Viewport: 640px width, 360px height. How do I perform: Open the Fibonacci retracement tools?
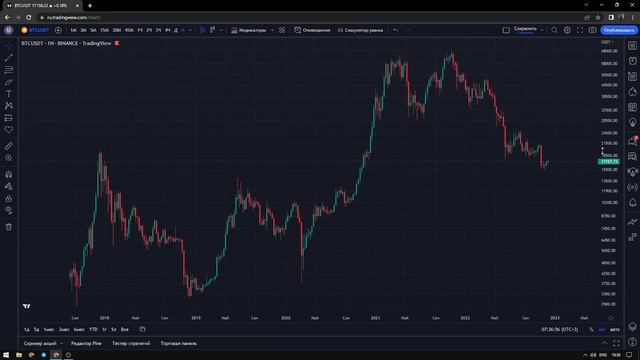pos(9,70)
